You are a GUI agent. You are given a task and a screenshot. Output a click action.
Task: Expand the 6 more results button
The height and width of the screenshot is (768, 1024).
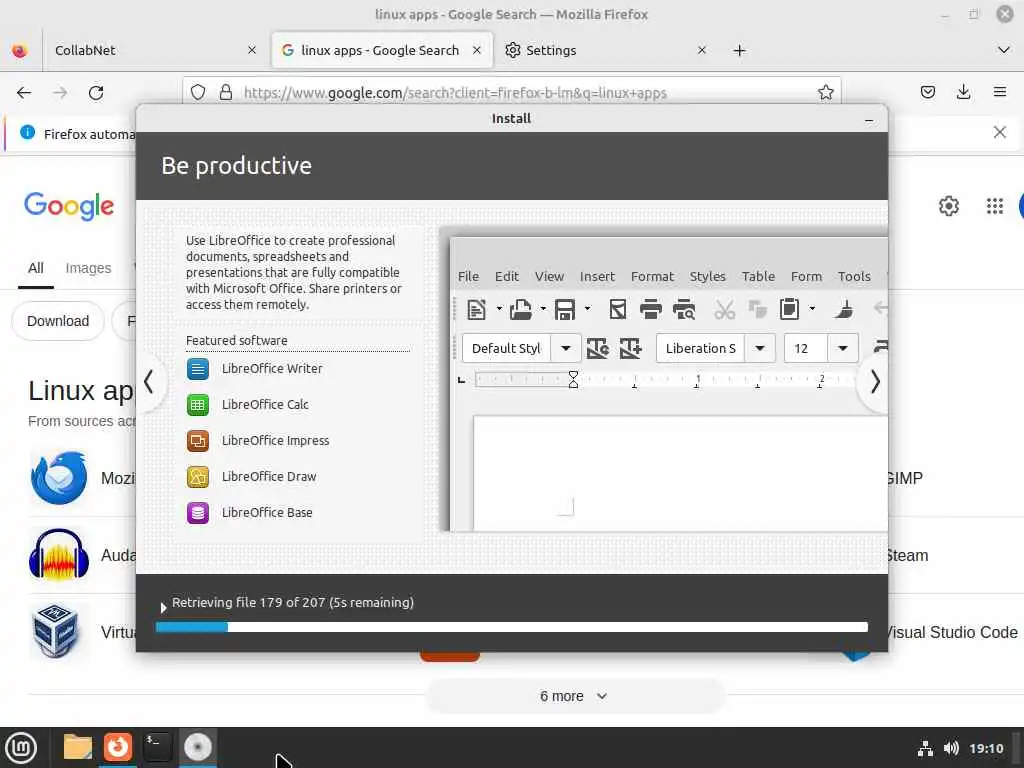tap(575, 696)
